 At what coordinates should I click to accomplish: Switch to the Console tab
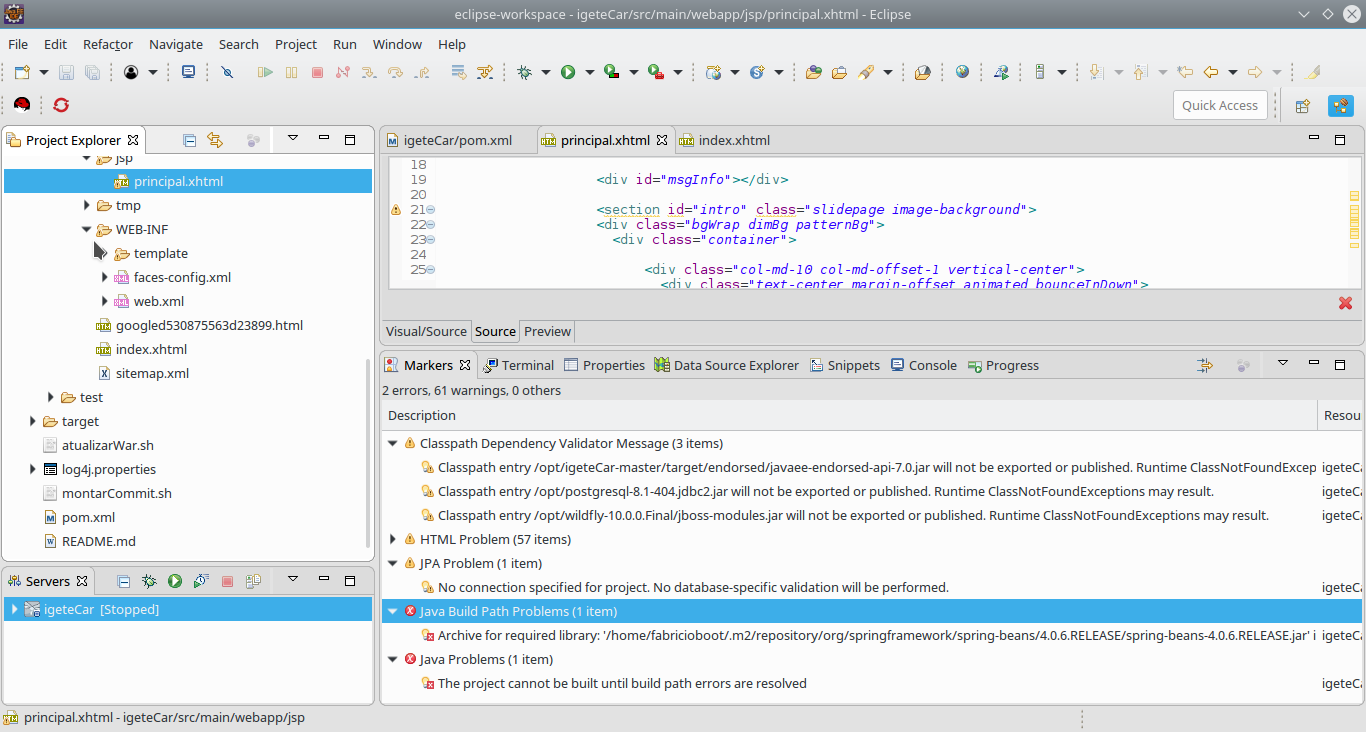tap(932, 365)
